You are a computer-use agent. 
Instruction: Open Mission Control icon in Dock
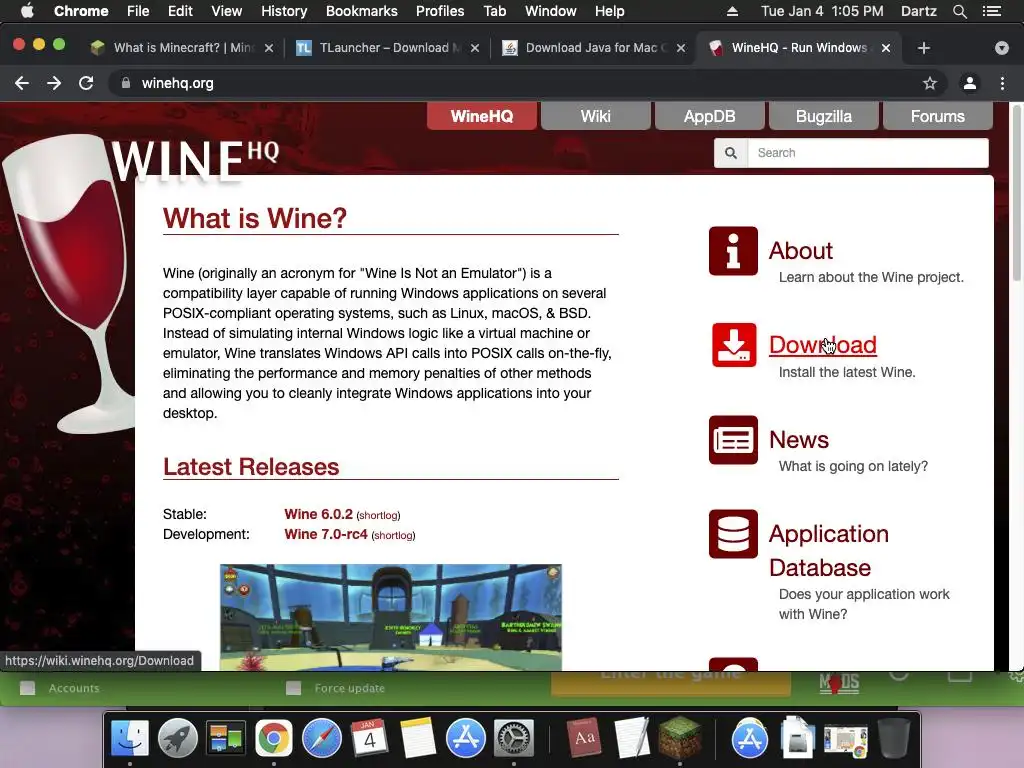pyautogui.click(x=225, y=739)
